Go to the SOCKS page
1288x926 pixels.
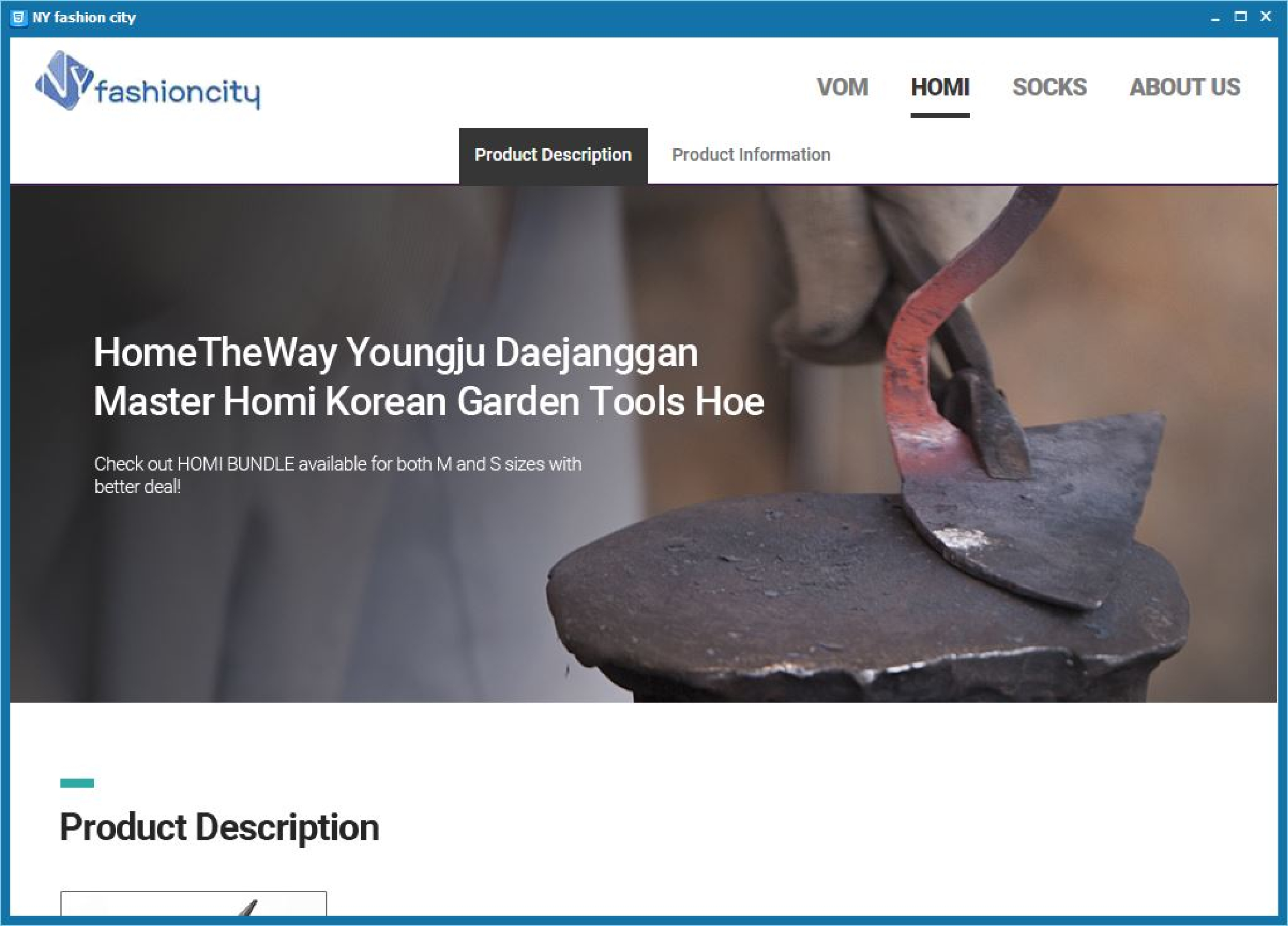(1049, 87)
